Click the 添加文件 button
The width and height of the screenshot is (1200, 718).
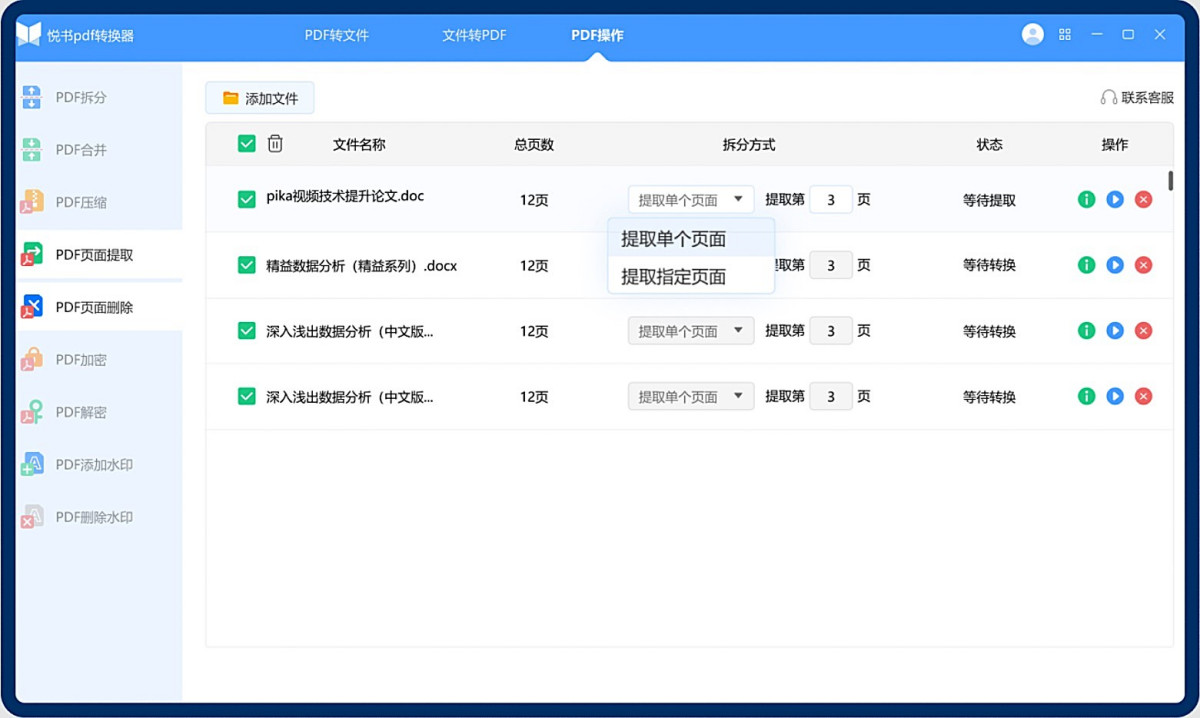pyautogui.click(x=260, y=97)
